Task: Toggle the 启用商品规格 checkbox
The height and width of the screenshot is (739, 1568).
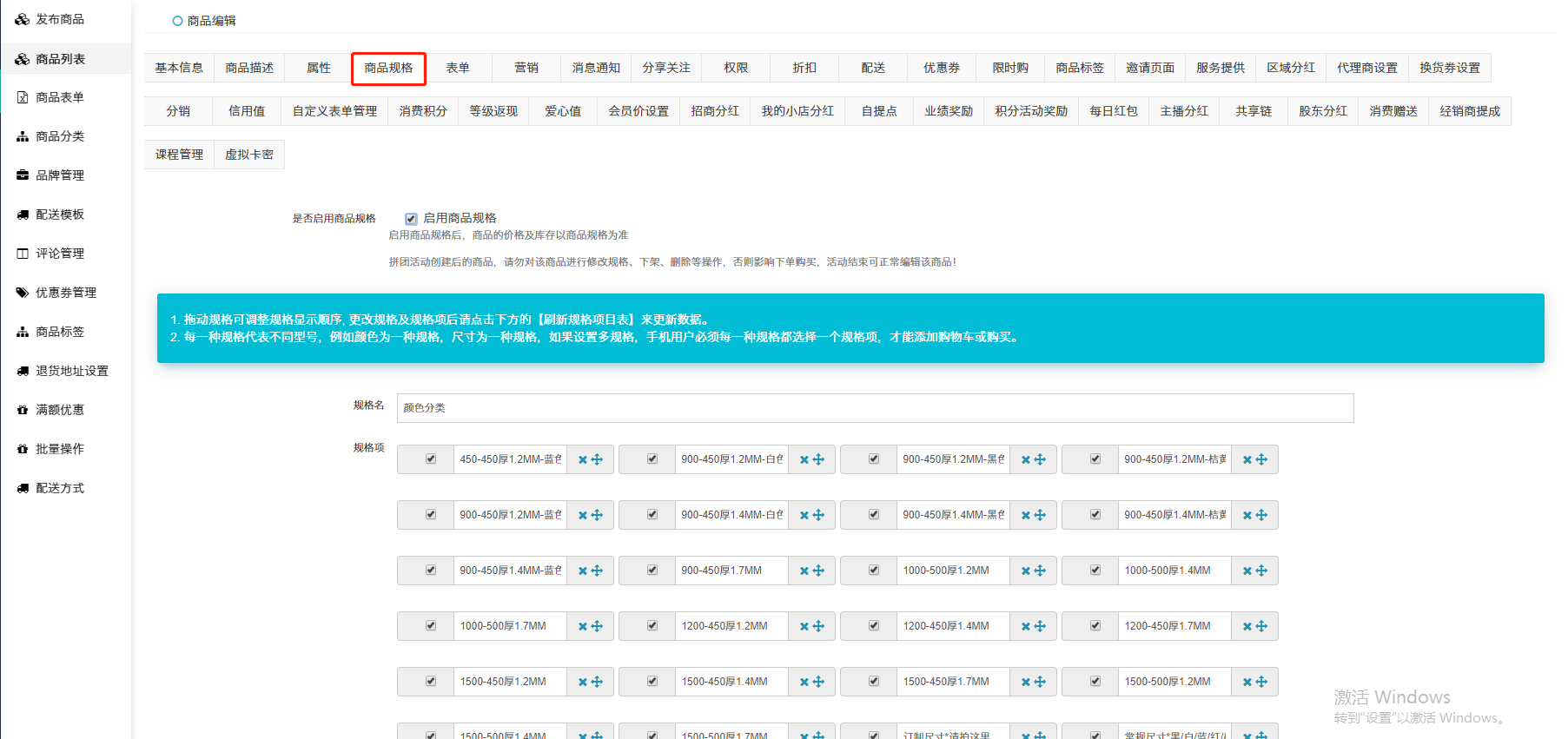Action: pyautogui.click(x=411, y=219)
